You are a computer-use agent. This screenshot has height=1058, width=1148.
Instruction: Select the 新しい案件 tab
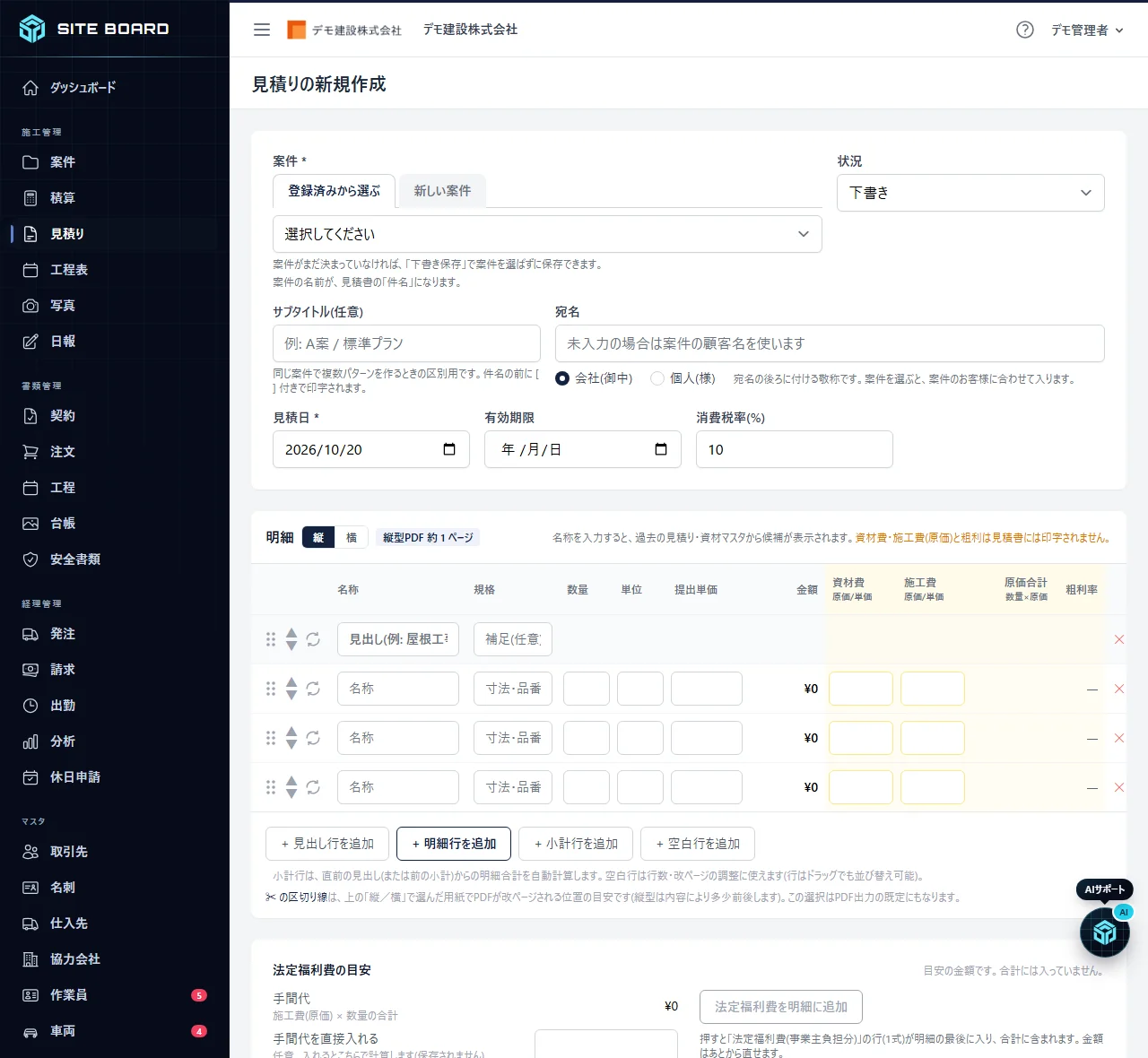pyautogui.click(x=442, y=191)
